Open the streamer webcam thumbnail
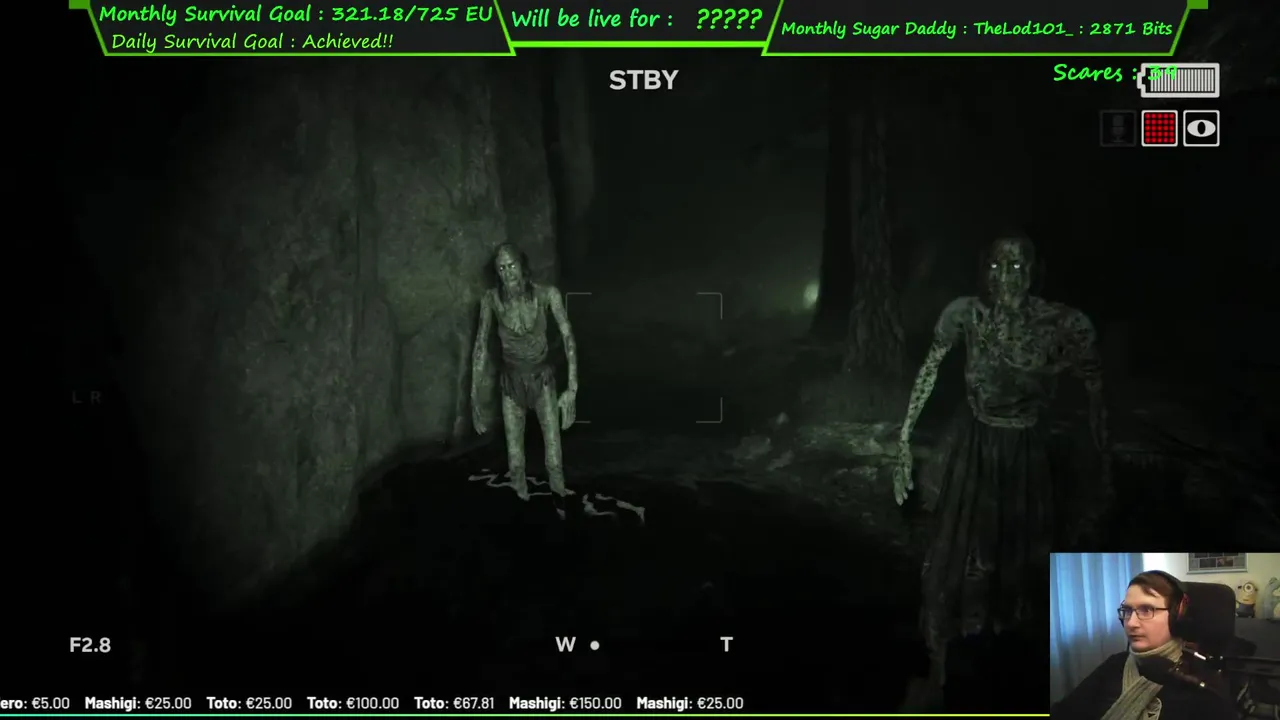The width and height of the screenshot is (1280, 720). tap(1165, 636)
